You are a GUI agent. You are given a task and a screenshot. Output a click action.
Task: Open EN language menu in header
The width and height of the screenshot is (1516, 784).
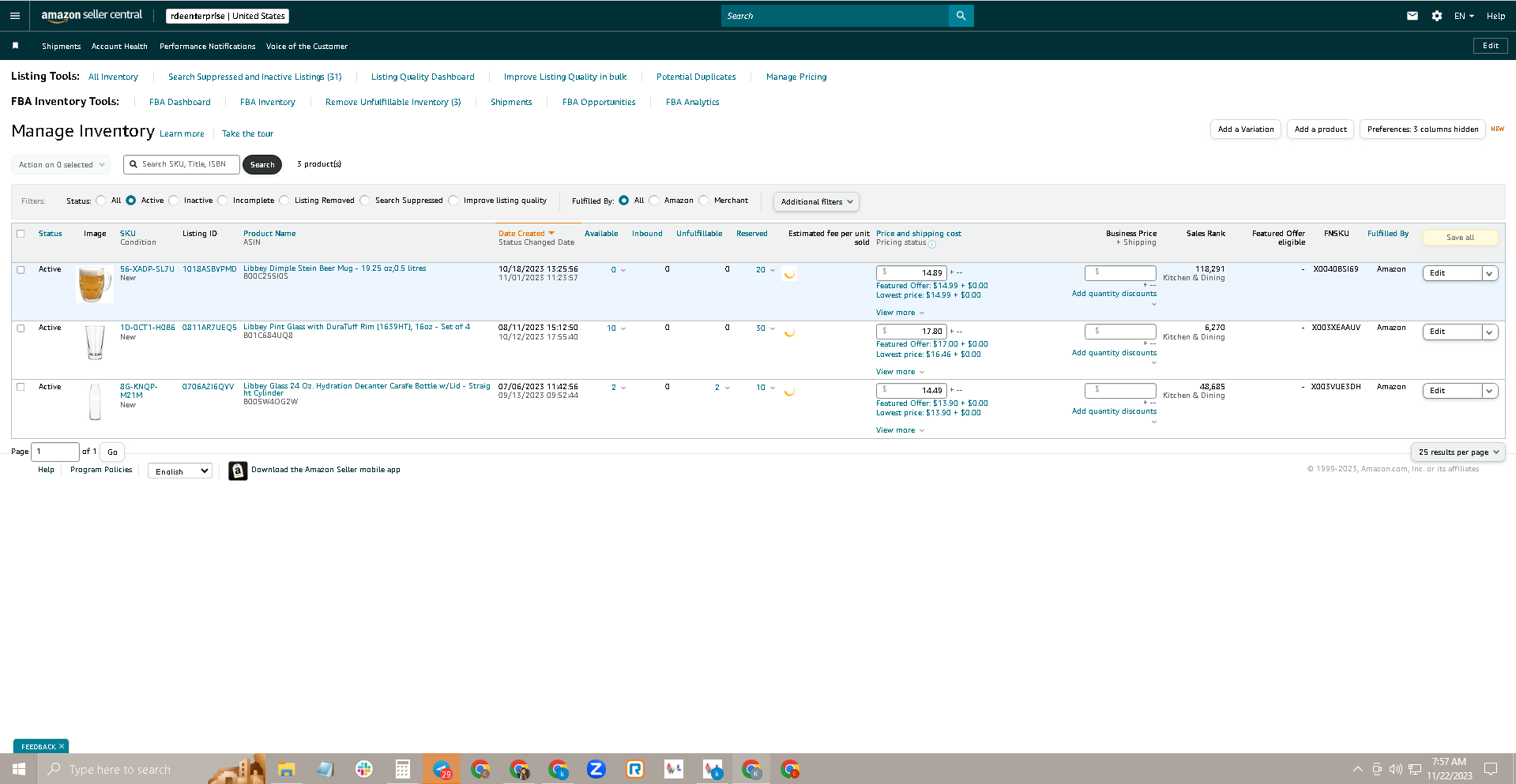click(x=1464, y=16)
